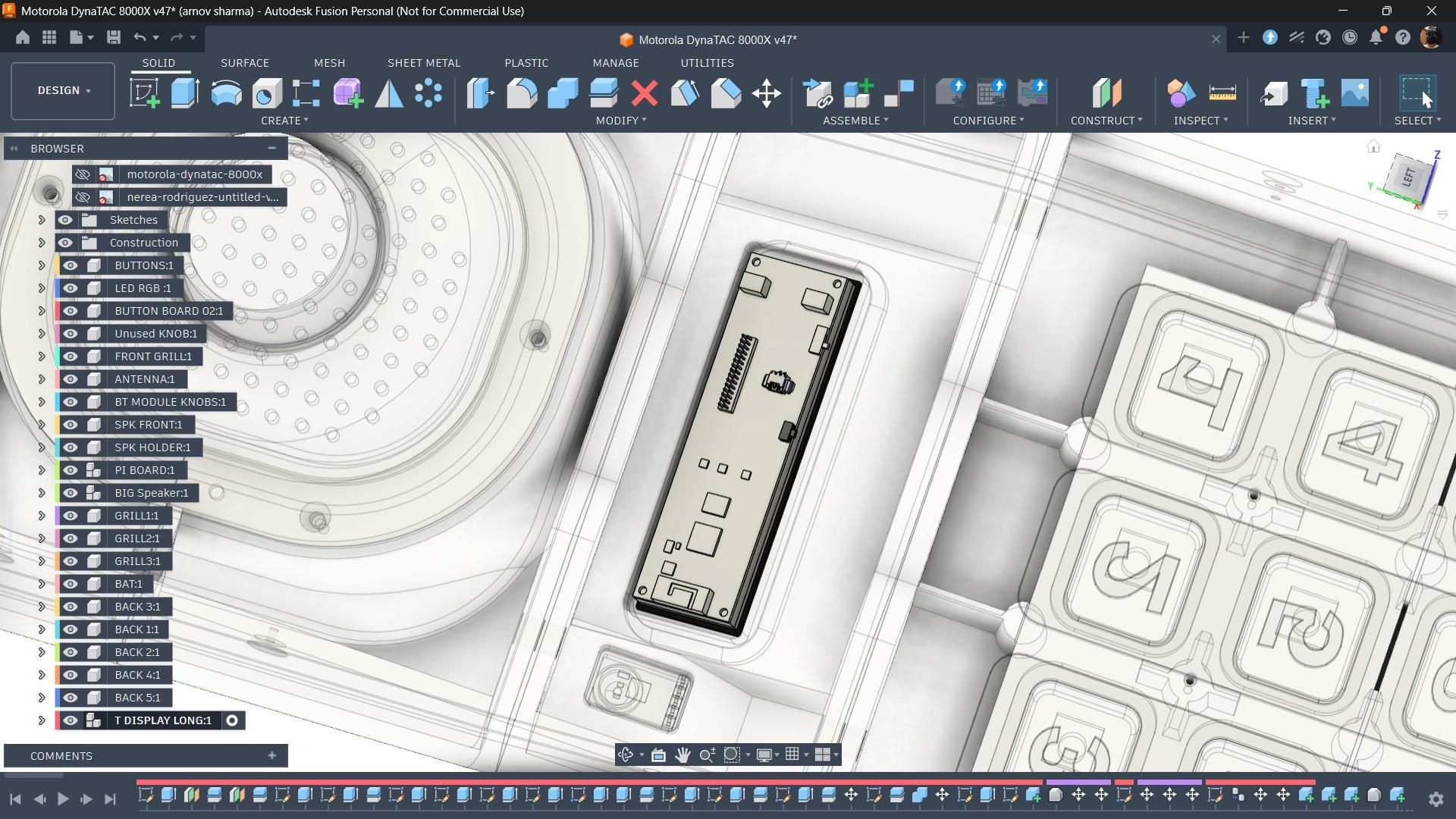
Task: Add a comment with plus button
Action: [x=271, y=755]
